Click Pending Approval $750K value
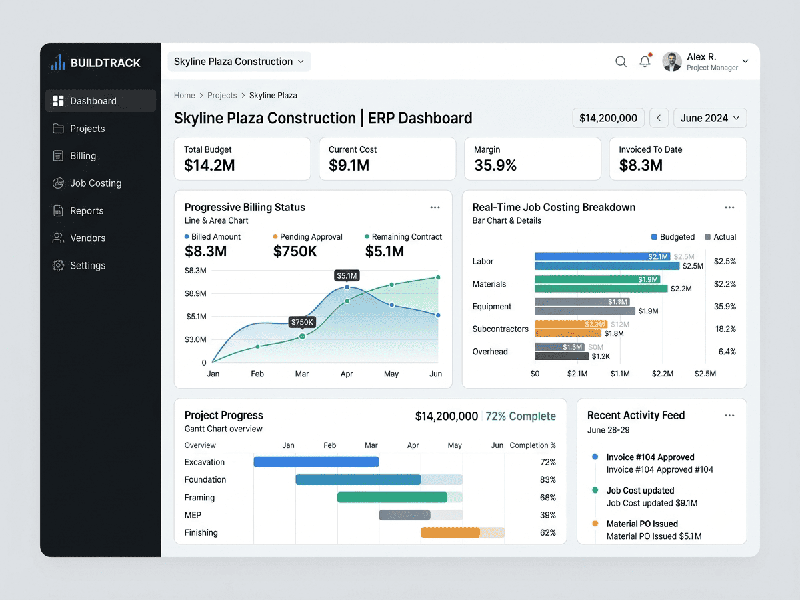 (295, 252)
